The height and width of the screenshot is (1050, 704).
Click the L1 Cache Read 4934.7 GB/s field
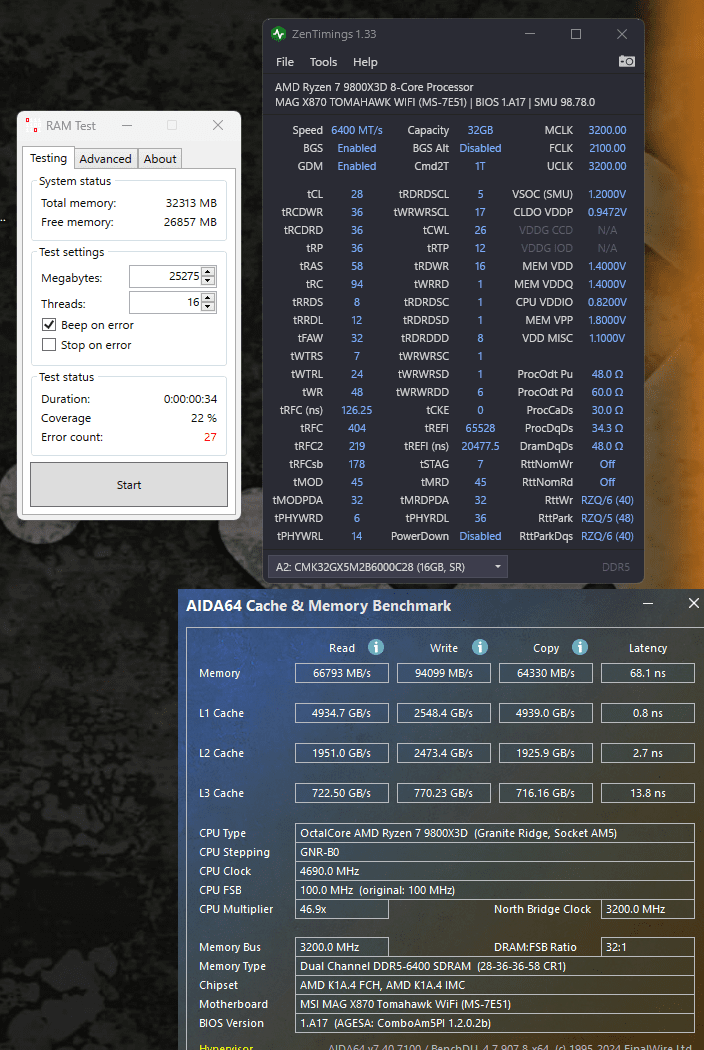(x=342, y=713)
